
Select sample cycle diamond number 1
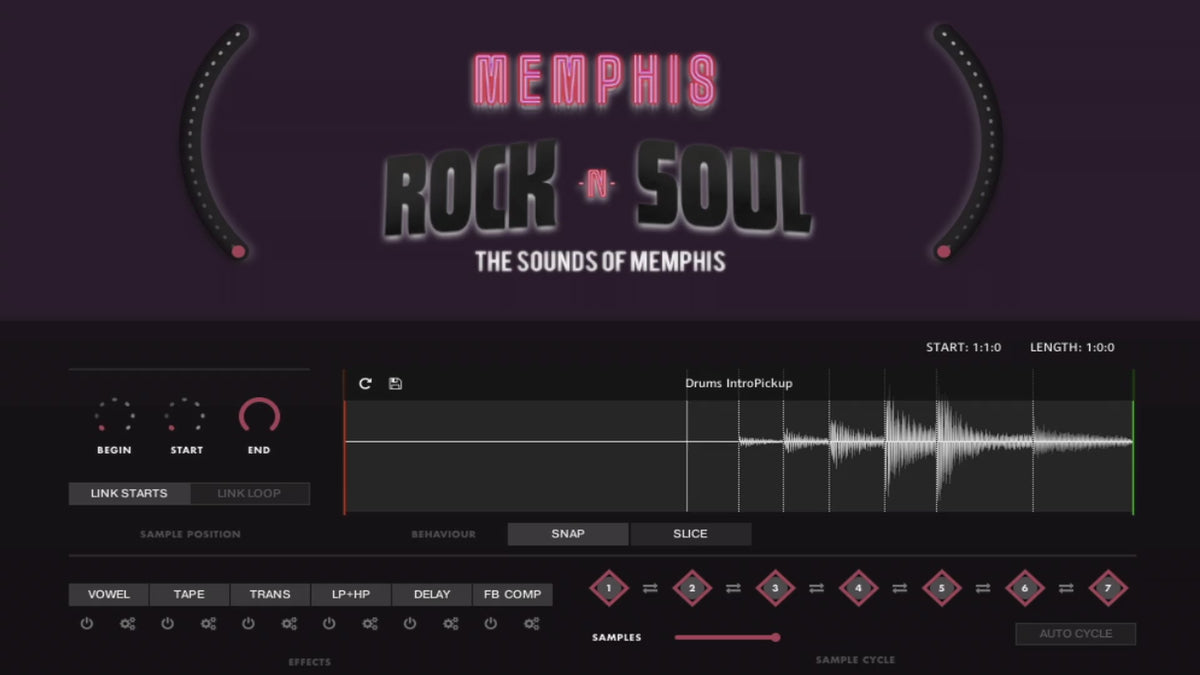(x=608, y=589)
